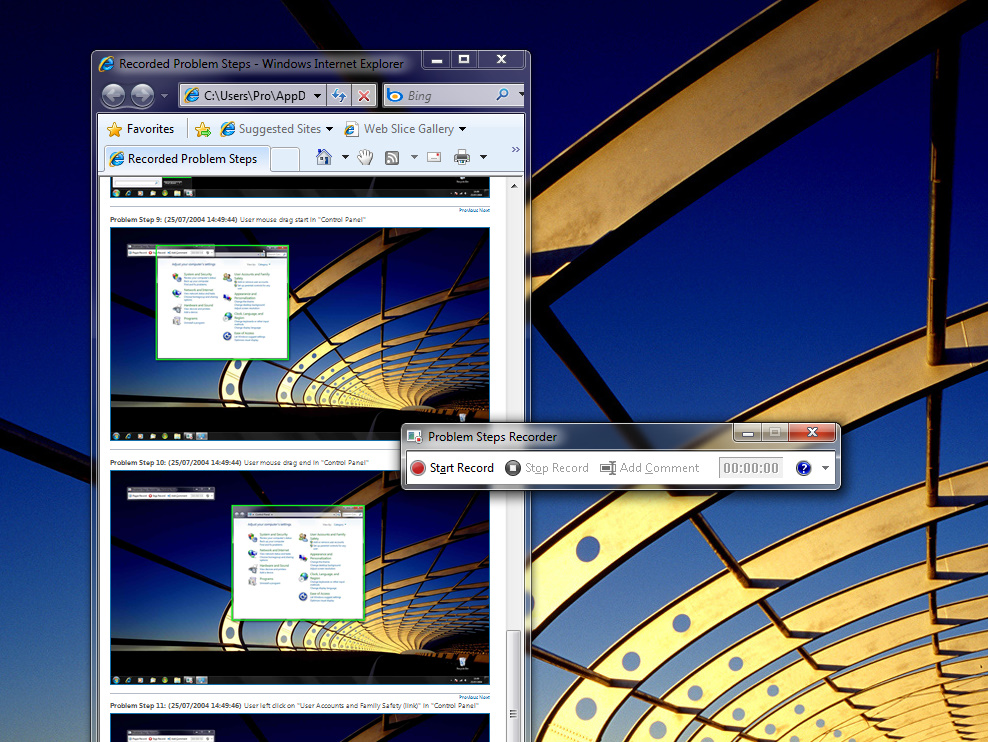The width and height of the screenshot is (988, 742).
Task: Click the Problem Step 10 screenshot thumbnail
Action: pos(300,578)
